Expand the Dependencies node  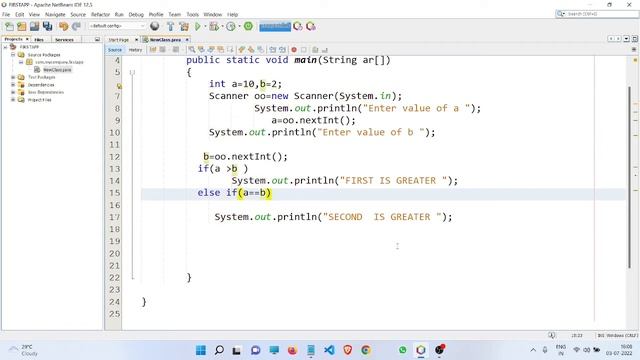click(x=13, y=85)
